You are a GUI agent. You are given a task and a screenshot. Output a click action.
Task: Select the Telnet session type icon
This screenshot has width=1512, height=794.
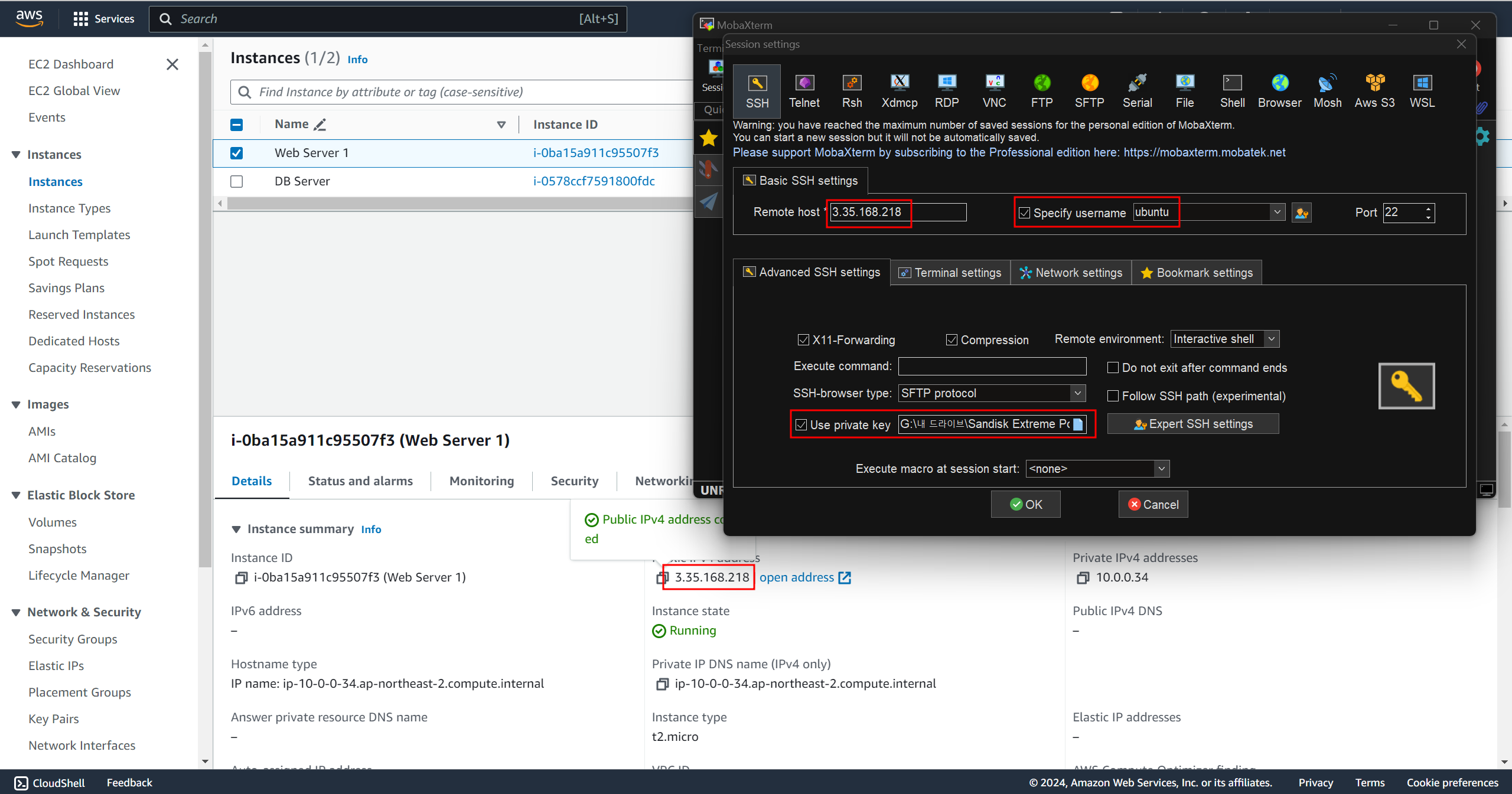click(x=804, y=90)
